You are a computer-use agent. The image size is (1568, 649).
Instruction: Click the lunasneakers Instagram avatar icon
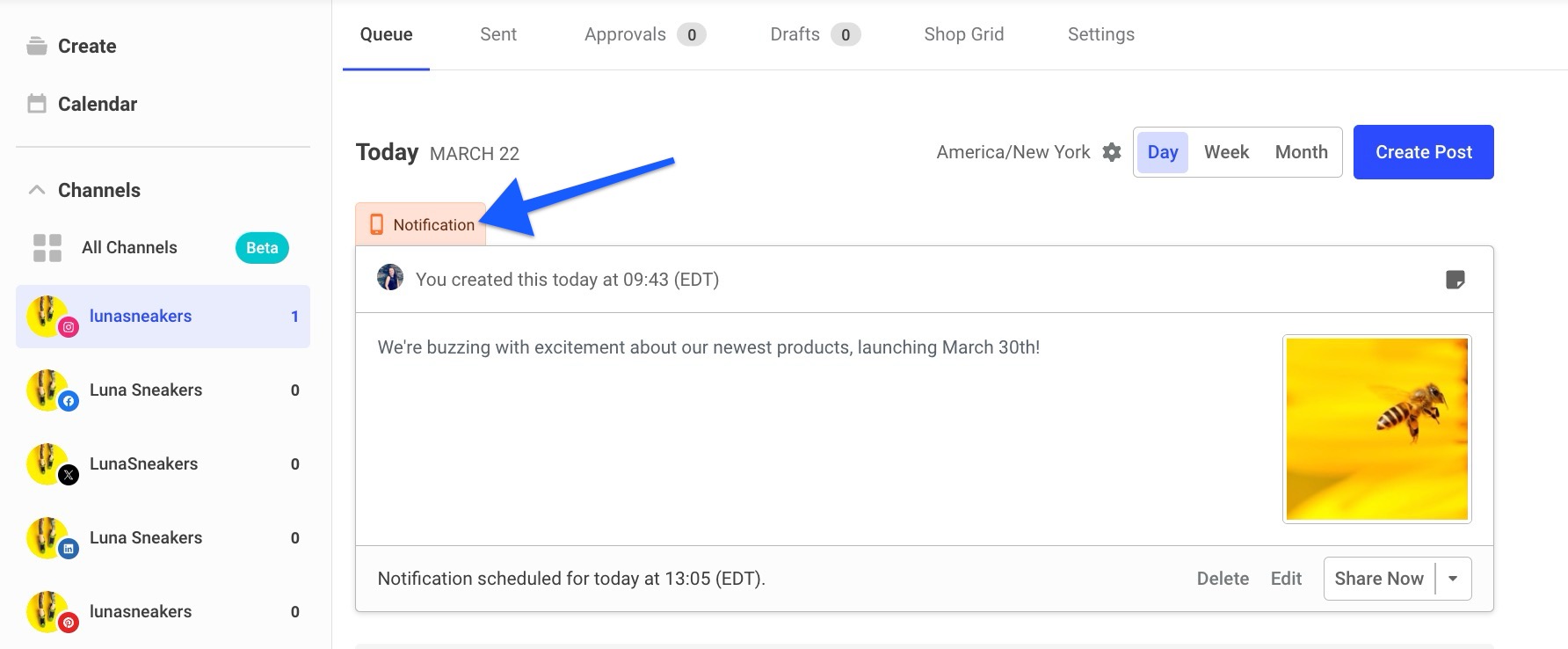pos(52,317)
